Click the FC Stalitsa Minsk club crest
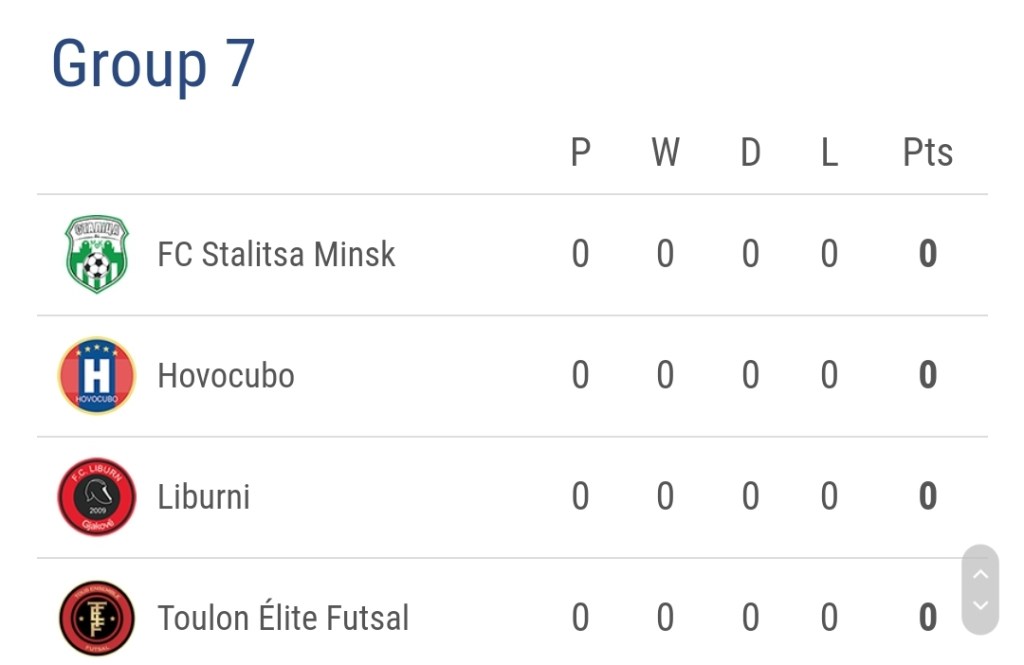The height and width of the screenshot is (665, 1024). [97, 255]
